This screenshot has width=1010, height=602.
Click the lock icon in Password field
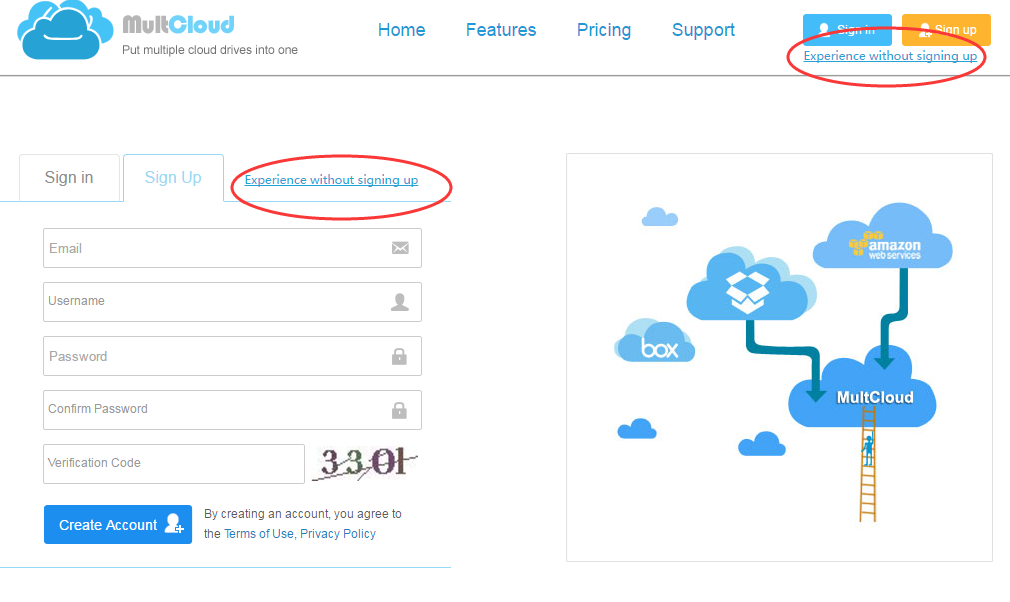coord(399,356)
